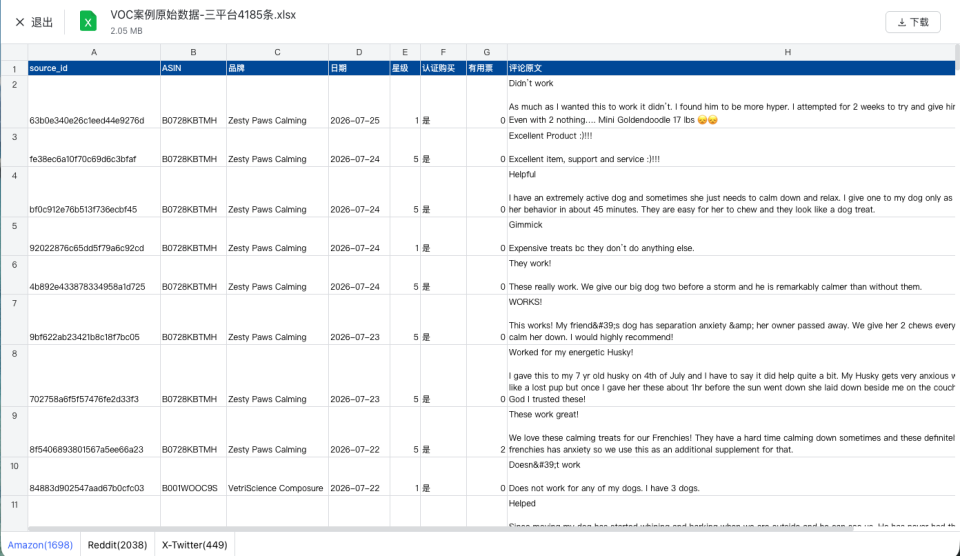This screenshot has height=556, width=960.
Task: Select column E header
Action: point(405,53)
